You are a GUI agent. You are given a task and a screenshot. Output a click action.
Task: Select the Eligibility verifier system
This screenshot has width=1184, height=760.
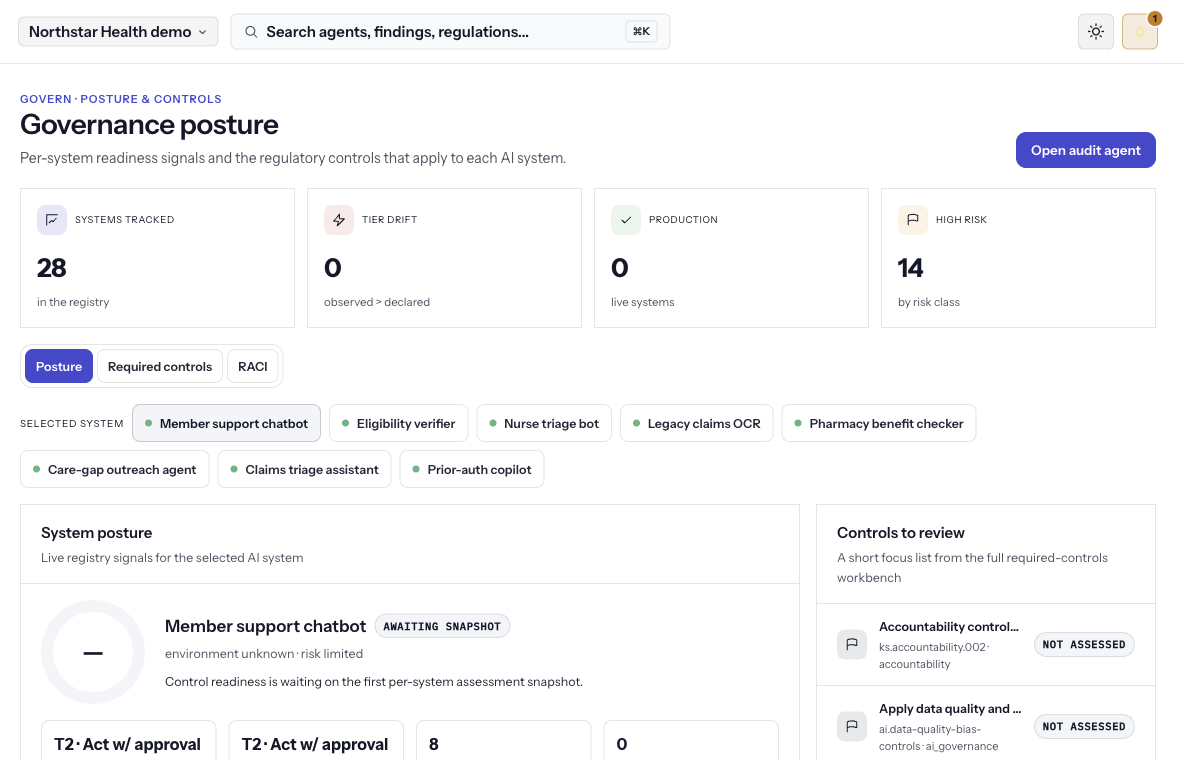(x=399, y=424)
